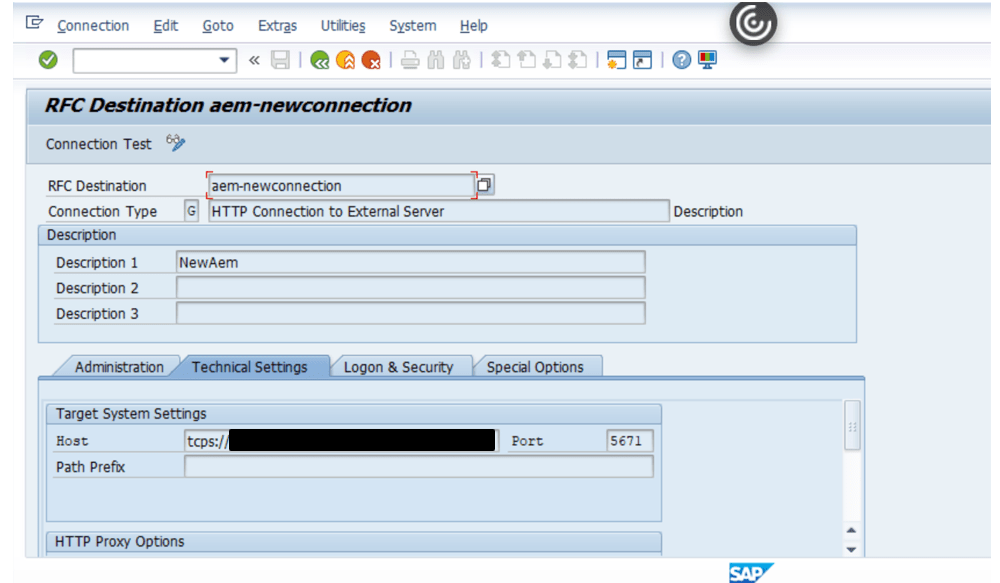Click the Path Prefix input field
Viewport: 1000px width, 583px height.
coord(418,466)
